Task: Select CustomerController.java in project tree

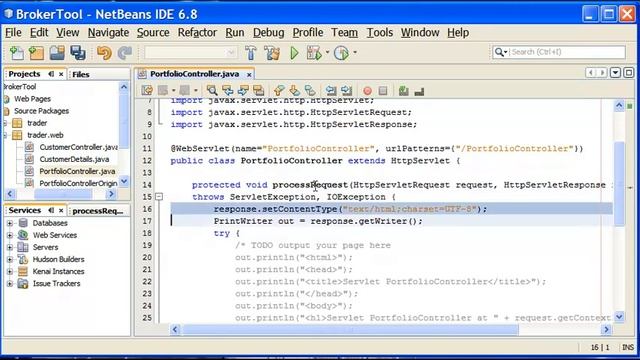Action: tap(78, 147)
